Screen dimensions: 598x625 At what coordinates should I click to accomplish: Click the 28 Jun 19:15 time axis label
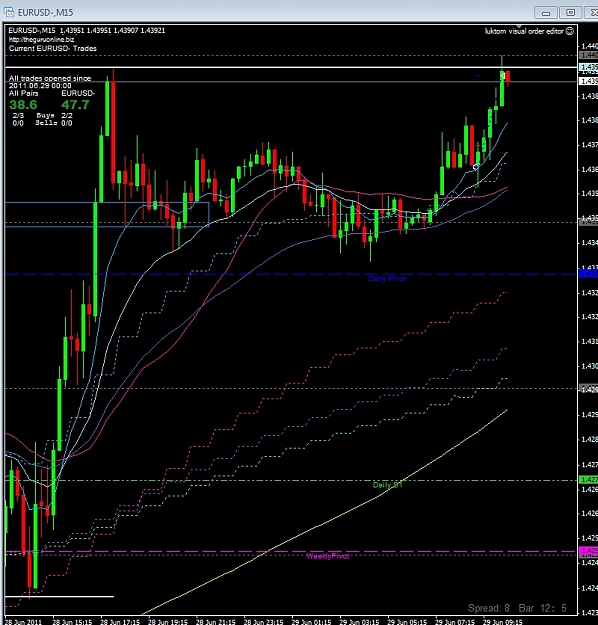click(x=168, y=621)
